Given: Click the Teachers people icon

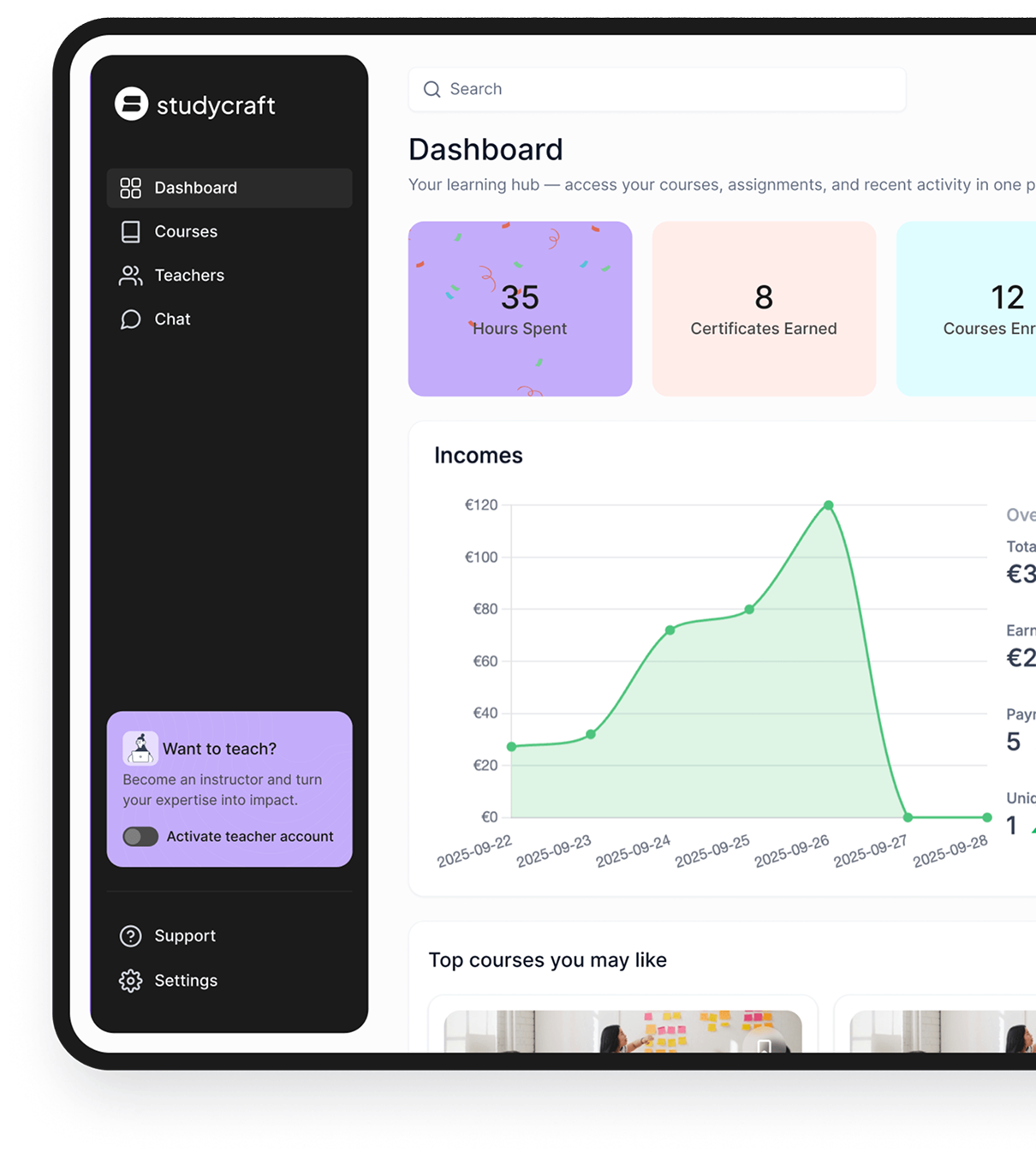Looking at the screenshot, I should (130, 276).
